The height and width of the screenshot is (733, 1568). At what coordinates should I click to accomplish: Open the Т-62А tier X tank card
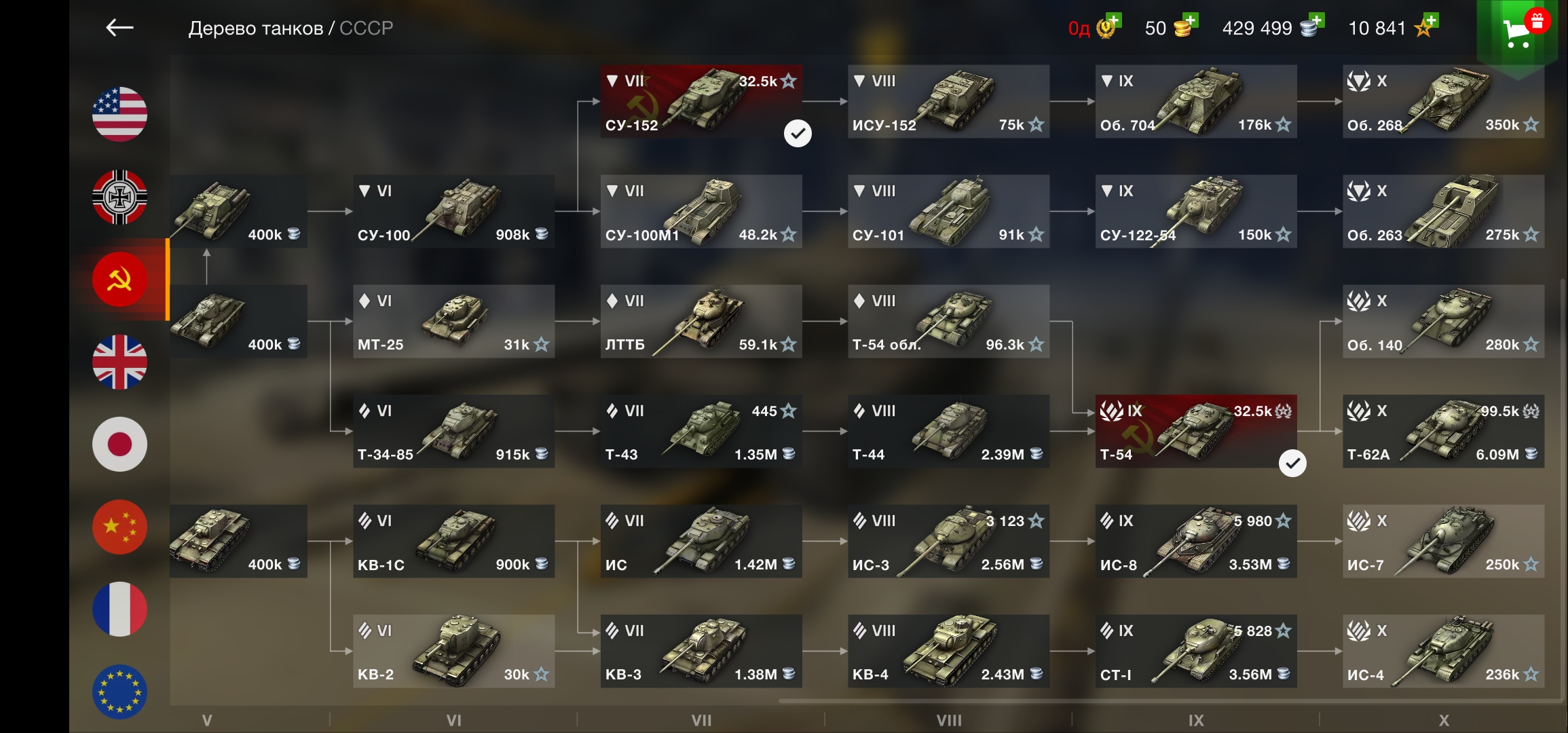pyautogui.click(x=1443, y=431)
